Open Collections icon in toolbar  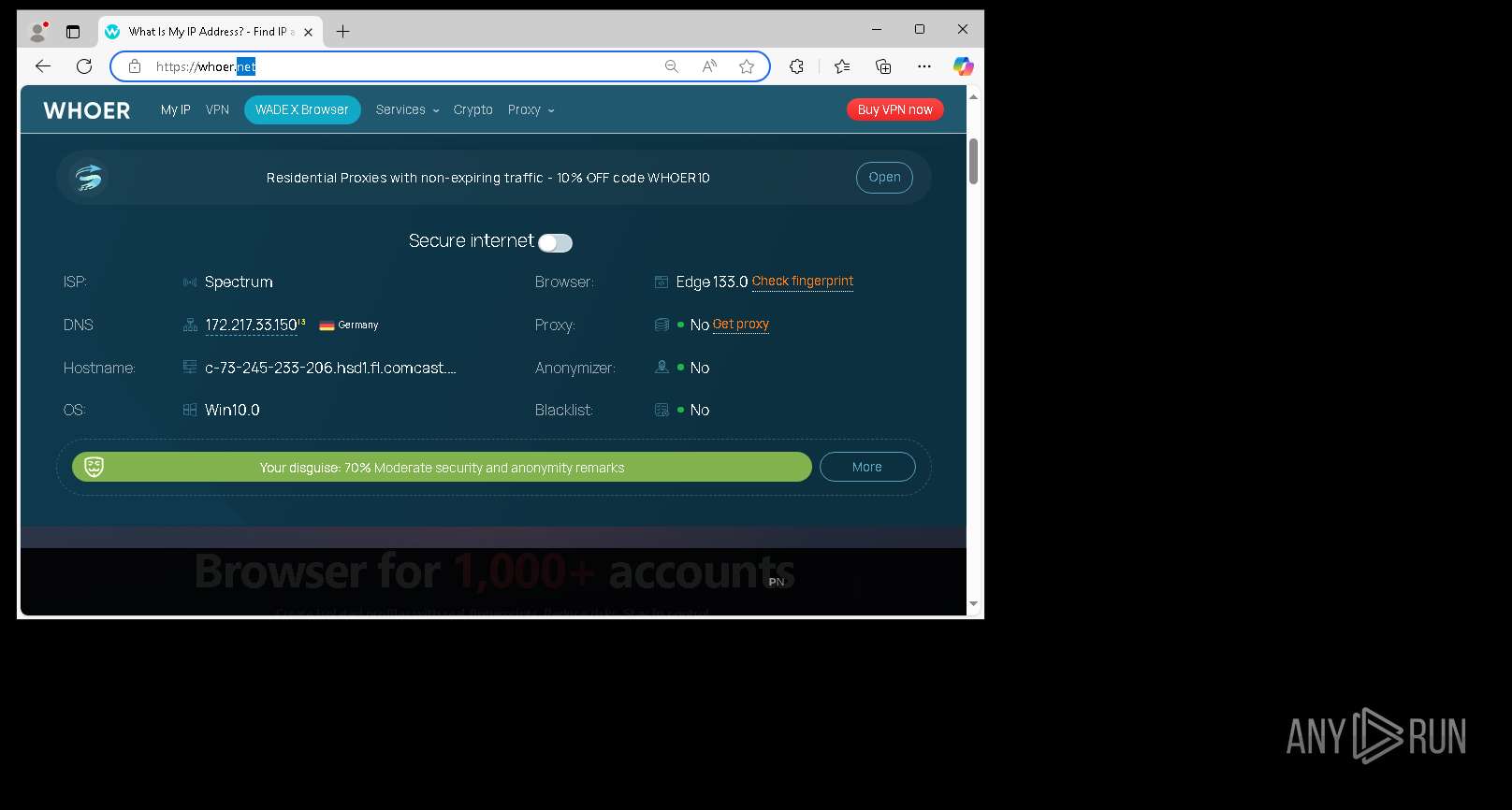point(883,66)
